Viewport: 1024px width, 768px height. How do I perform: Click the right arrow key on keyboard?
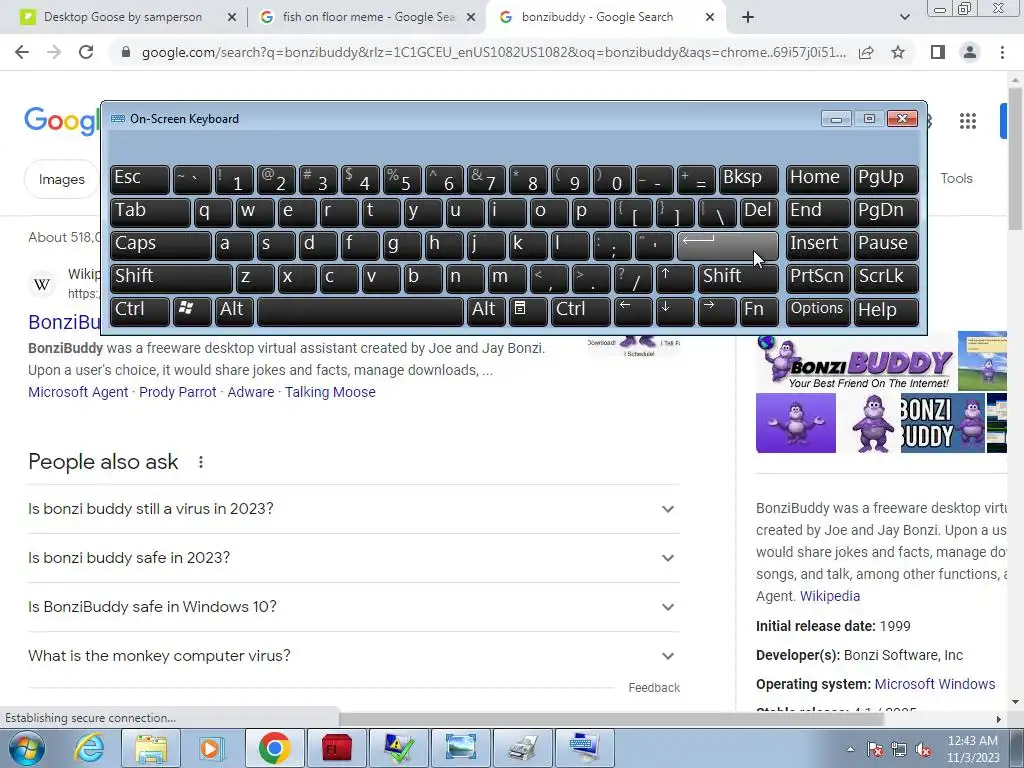(717, 310)
